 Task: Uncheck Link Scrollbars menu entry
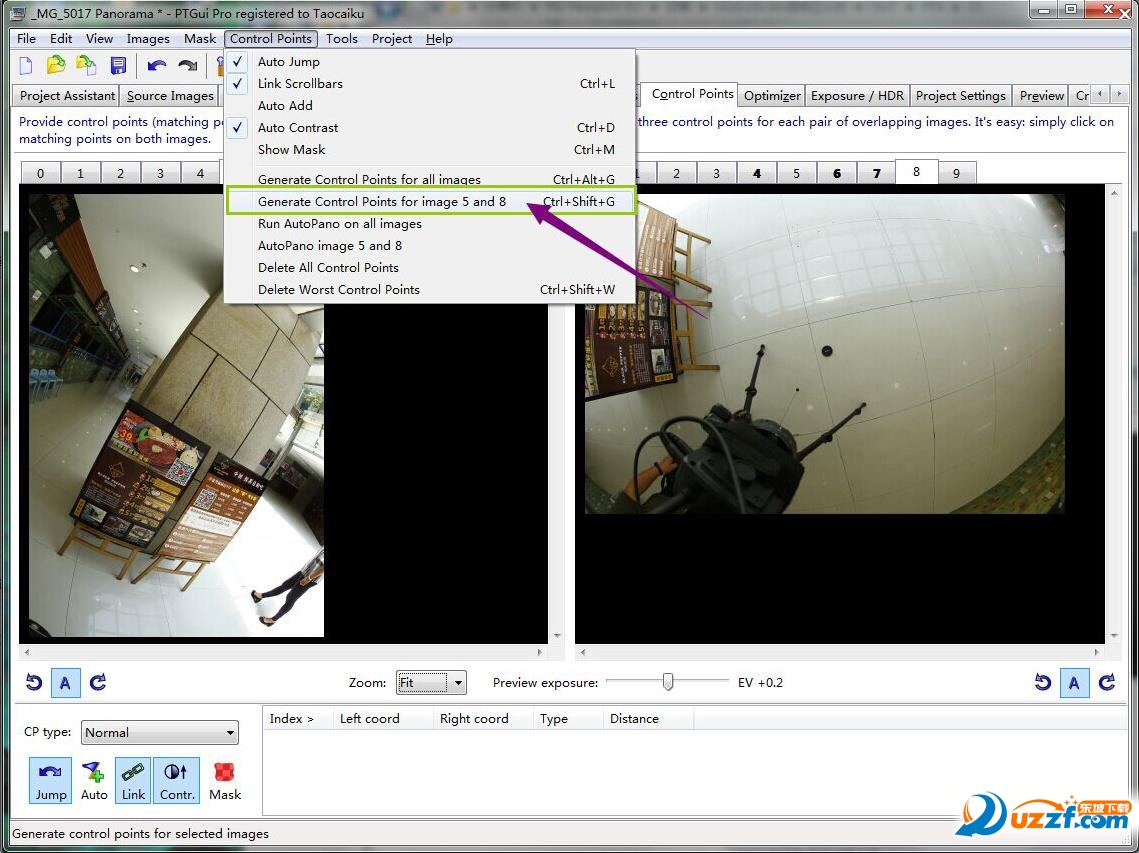[x=431, y=84]
